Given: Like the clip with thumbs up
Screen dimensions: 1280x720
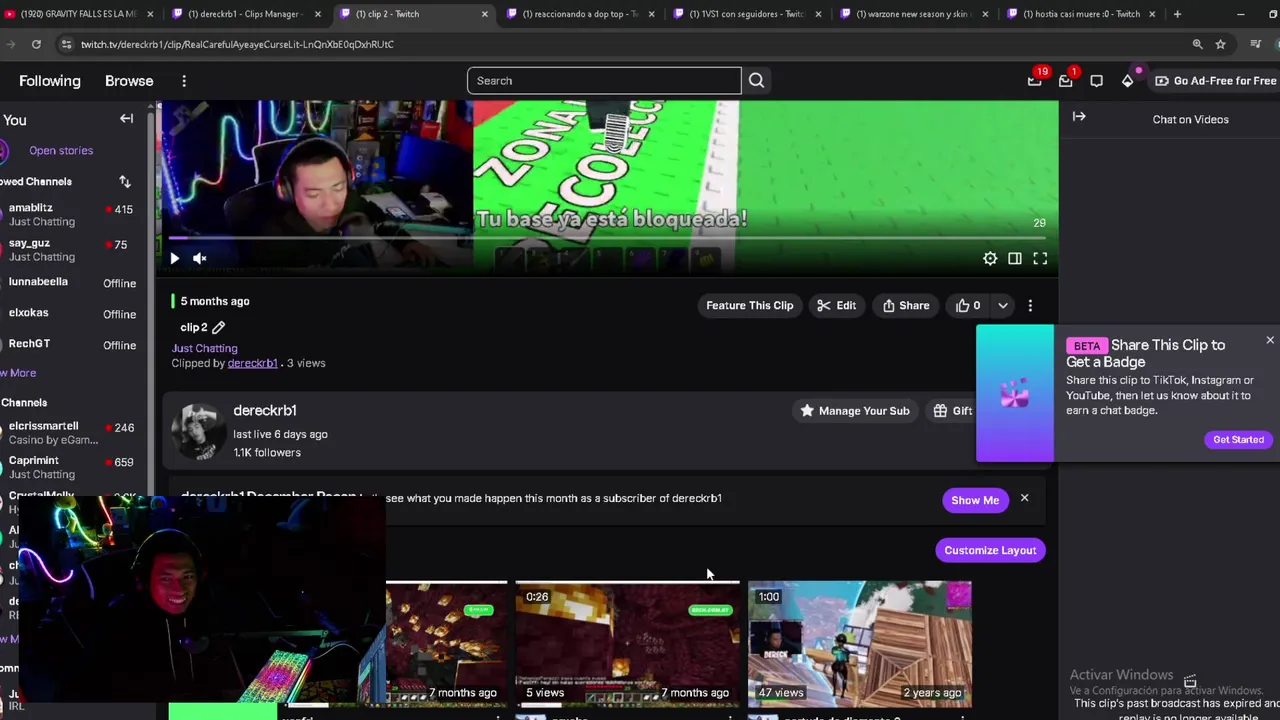Looking at the screenshot, I should pos(967,305).
